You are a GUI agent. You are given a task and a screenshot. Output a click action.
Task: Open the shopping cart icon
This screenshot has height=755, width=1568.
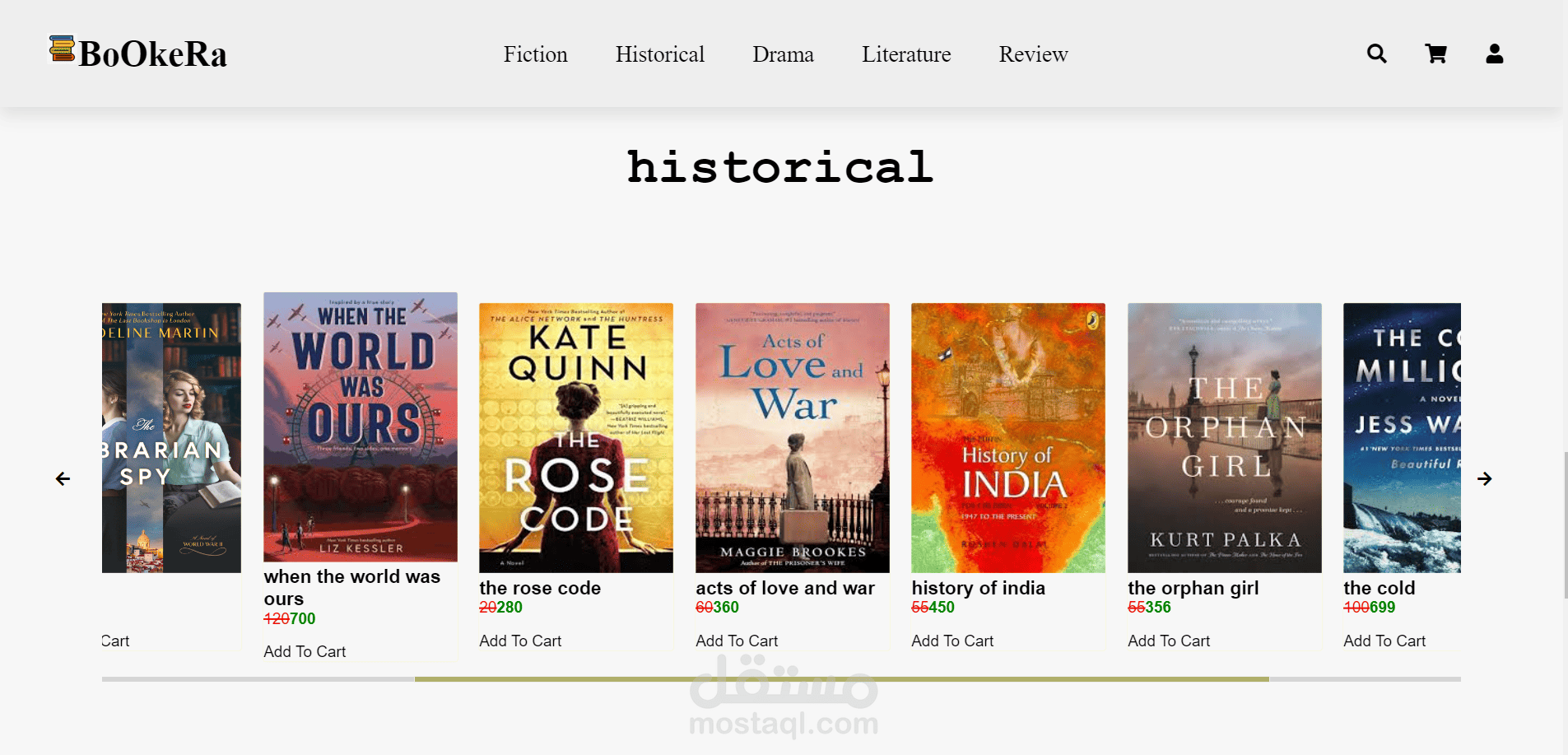pyautogui.click(x=1435, y=54)
